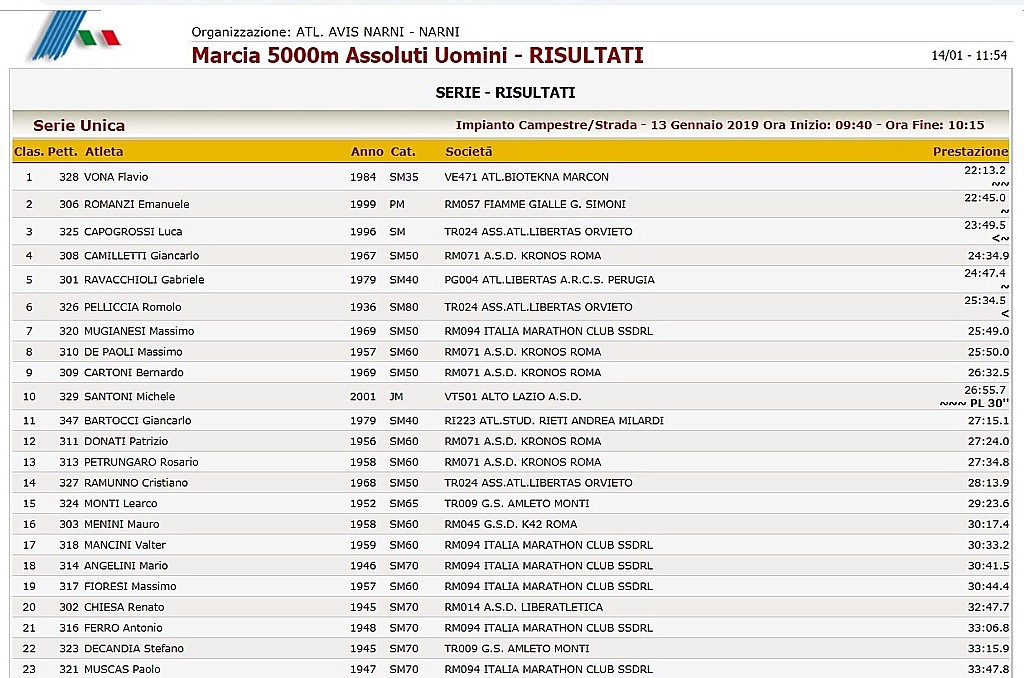Click the 'Organizzazione: ATL. AVIS NARNI - NARNI' line
The height and width of the screenshot is (678, 1024).
pos(325,31)
